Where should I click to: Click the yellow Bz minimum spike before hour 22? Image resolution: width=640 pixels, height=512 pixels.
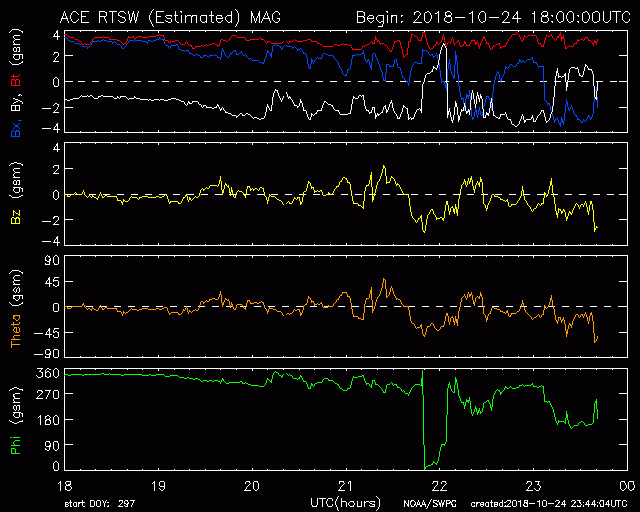424,231
